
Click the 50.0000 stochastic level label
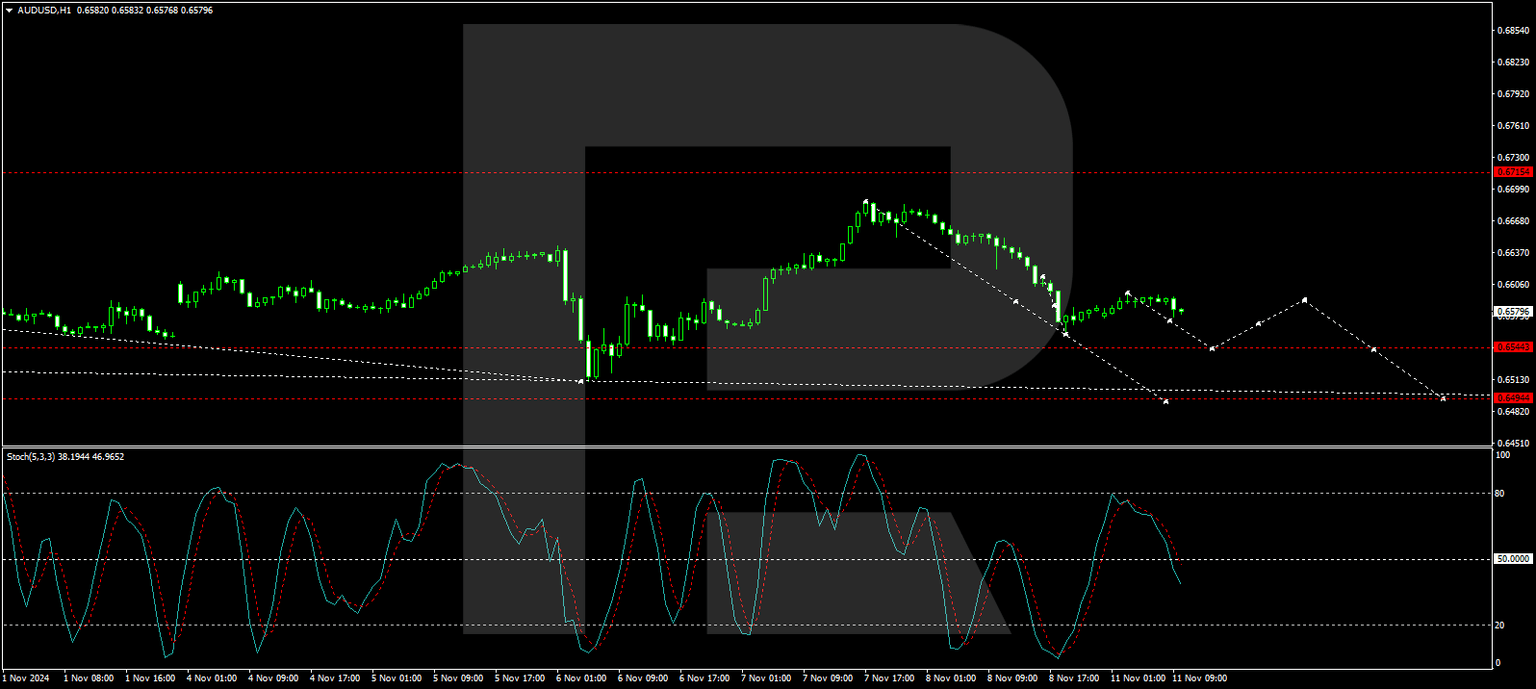(x=1512, y=559)
